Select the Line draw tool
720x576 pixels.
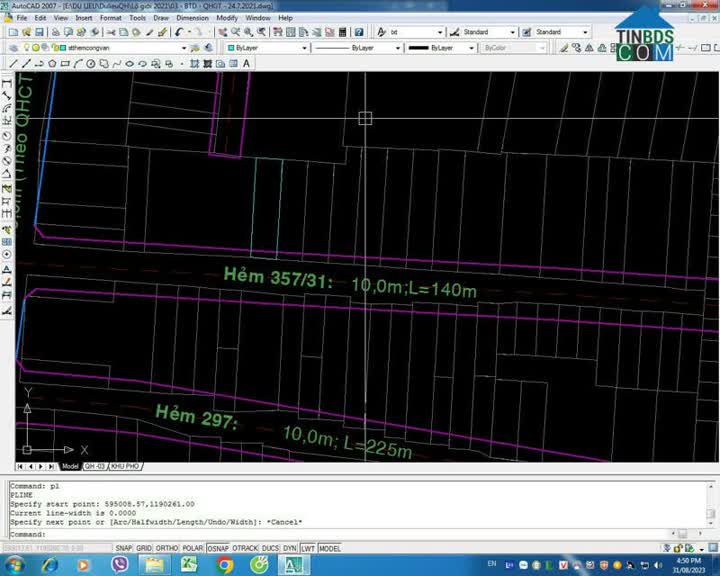tap(12, 63)
